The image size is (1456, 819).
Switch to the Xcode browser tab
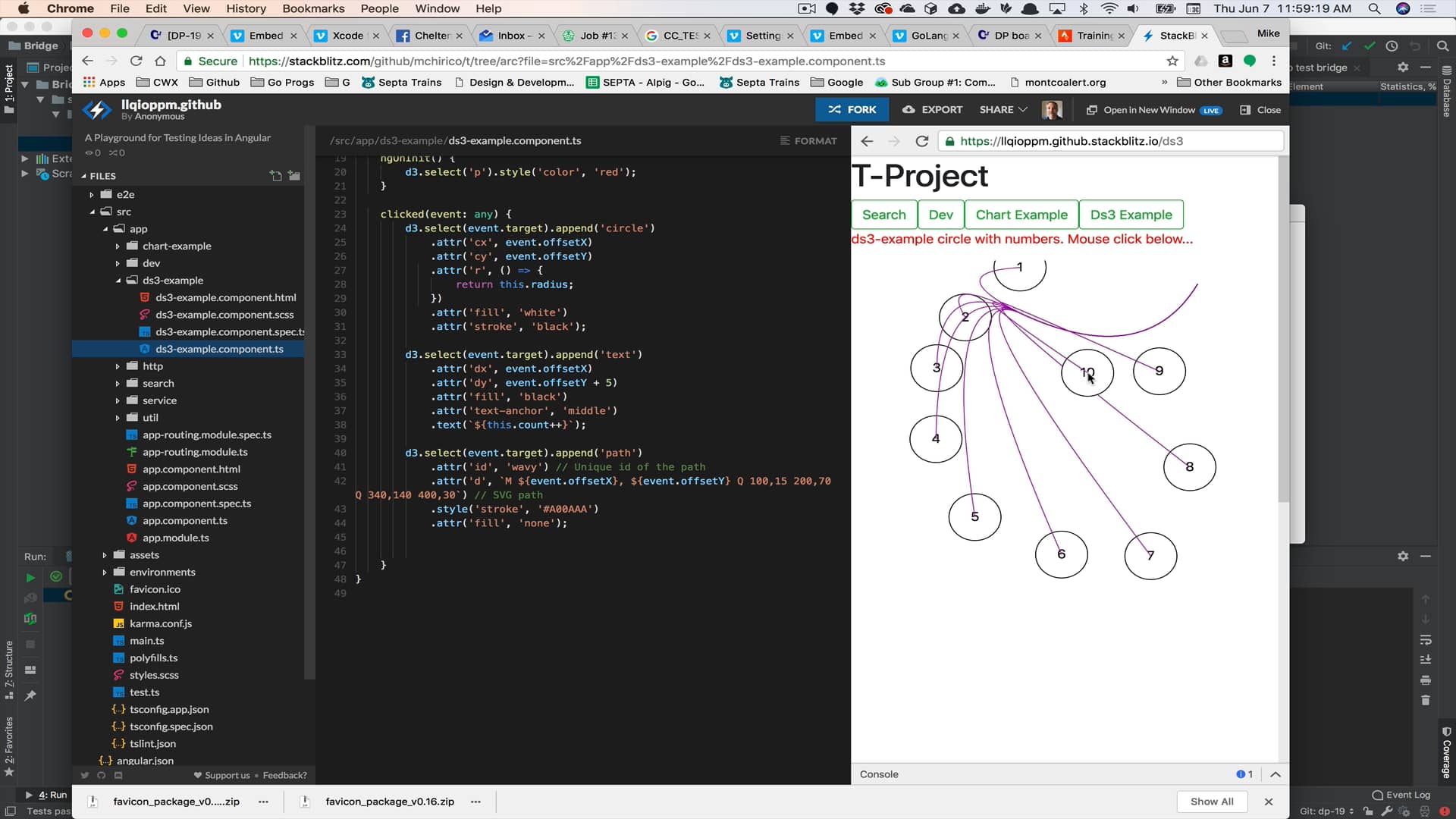click(347, 36)
